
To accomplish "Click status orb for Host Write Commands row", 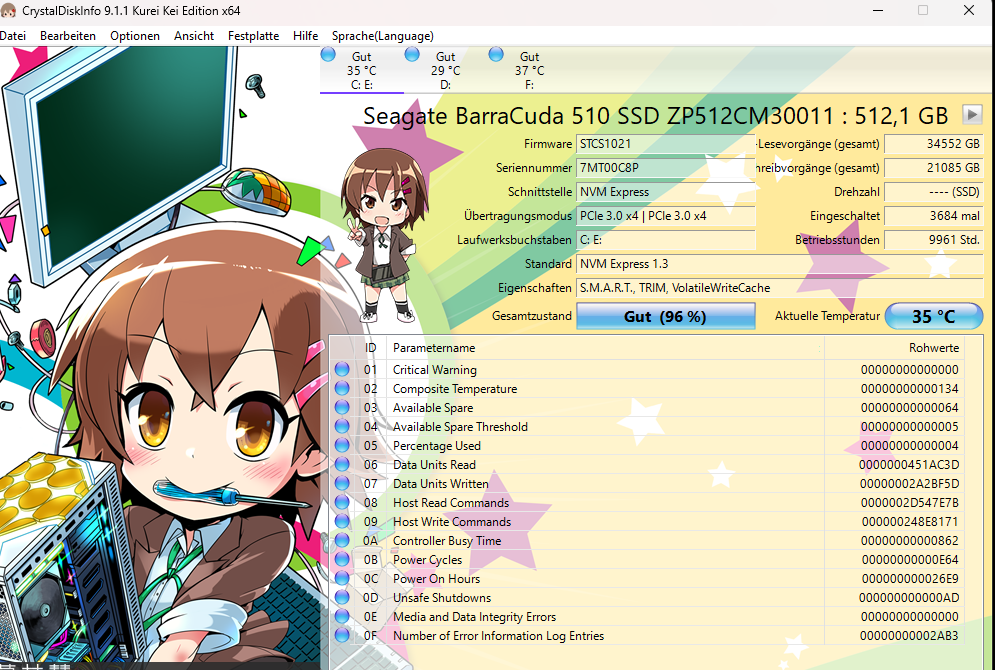I will 342,522.
